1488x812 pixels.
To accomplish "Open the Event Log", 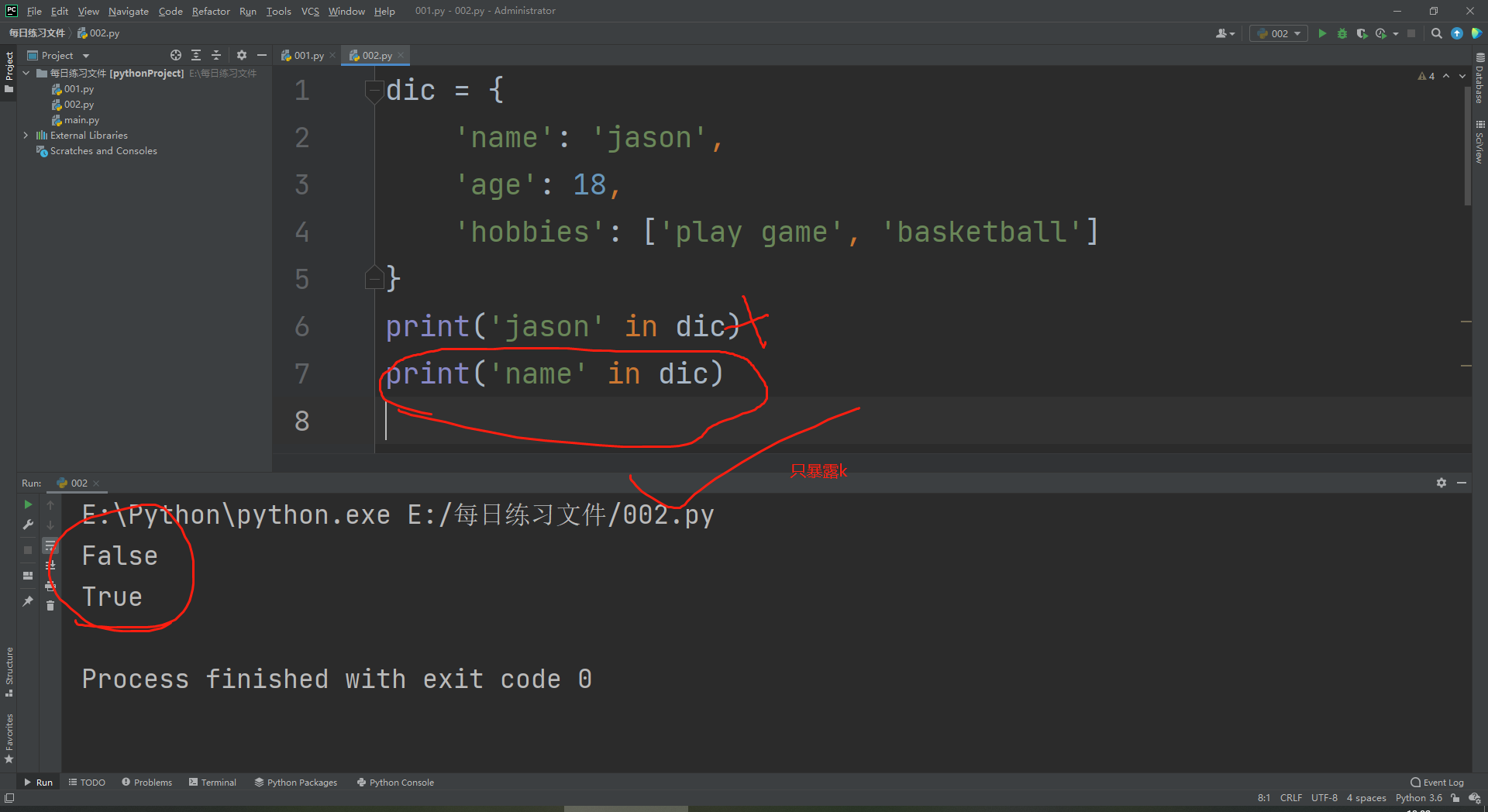I will click(1438, 783).
